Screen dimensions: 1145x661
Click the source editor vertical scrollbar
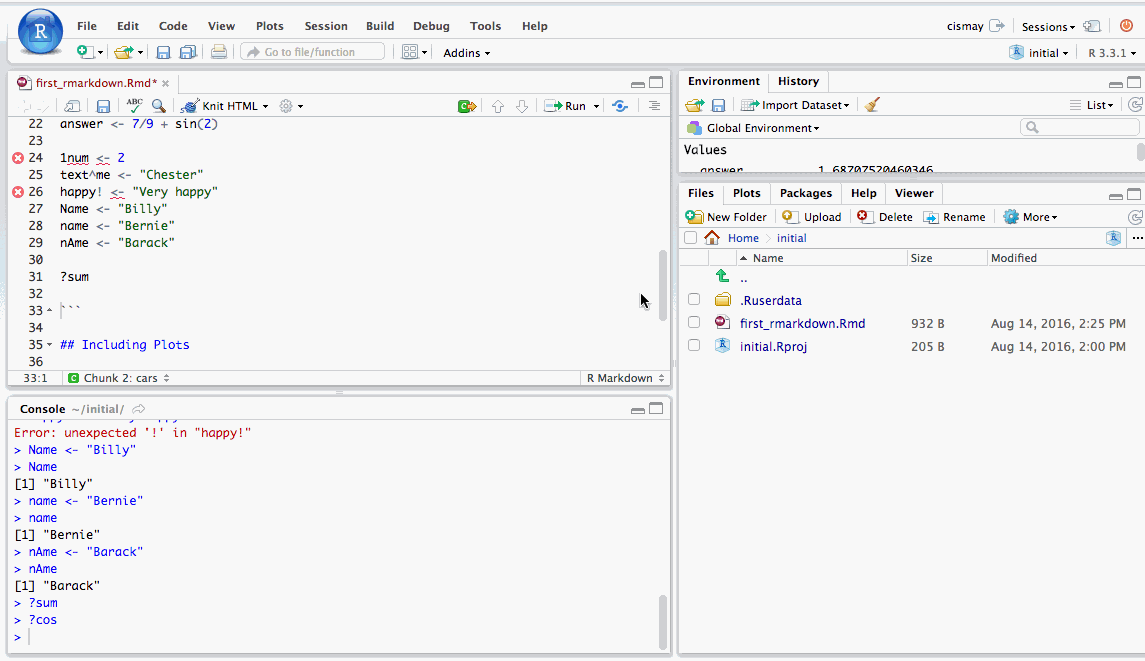tap(662, 285)
